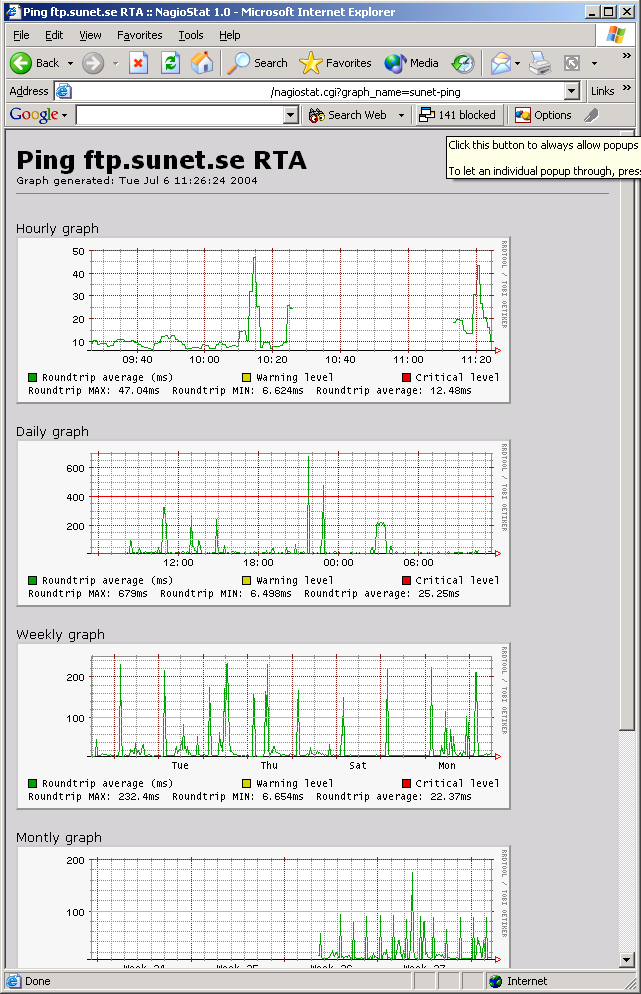Open the Back history dropdown arrow
This screenshot has height=994, width=641.
click(x=69, y=63)
